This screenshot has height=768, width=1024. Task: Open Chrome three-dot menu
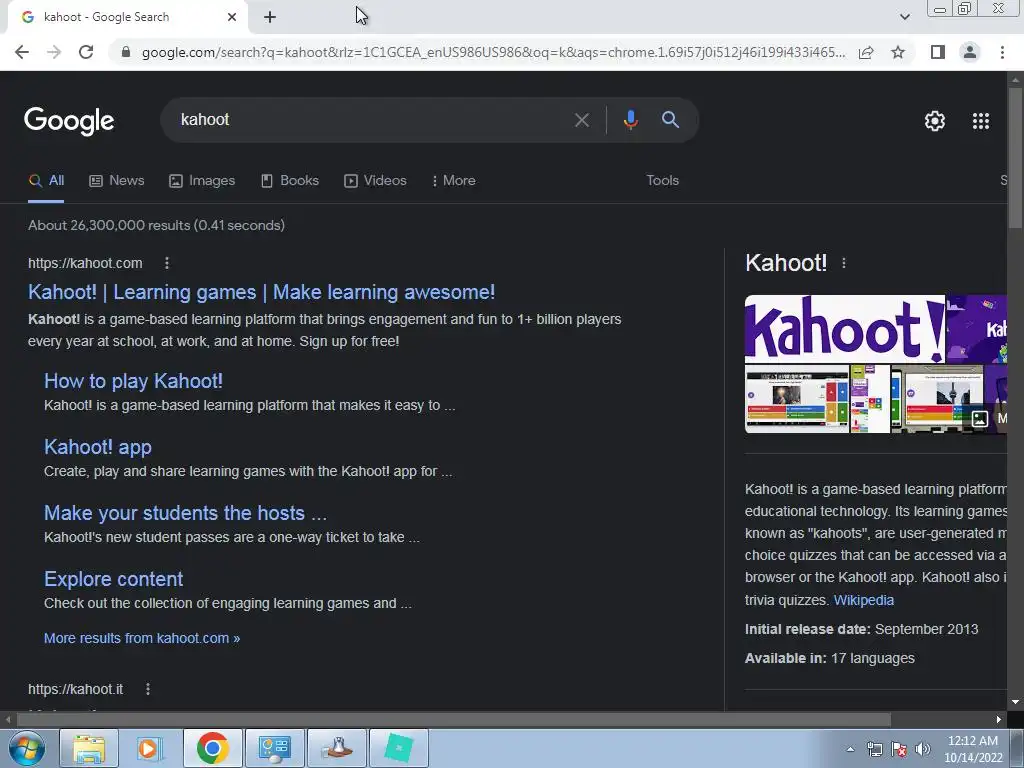[1002, 52]
